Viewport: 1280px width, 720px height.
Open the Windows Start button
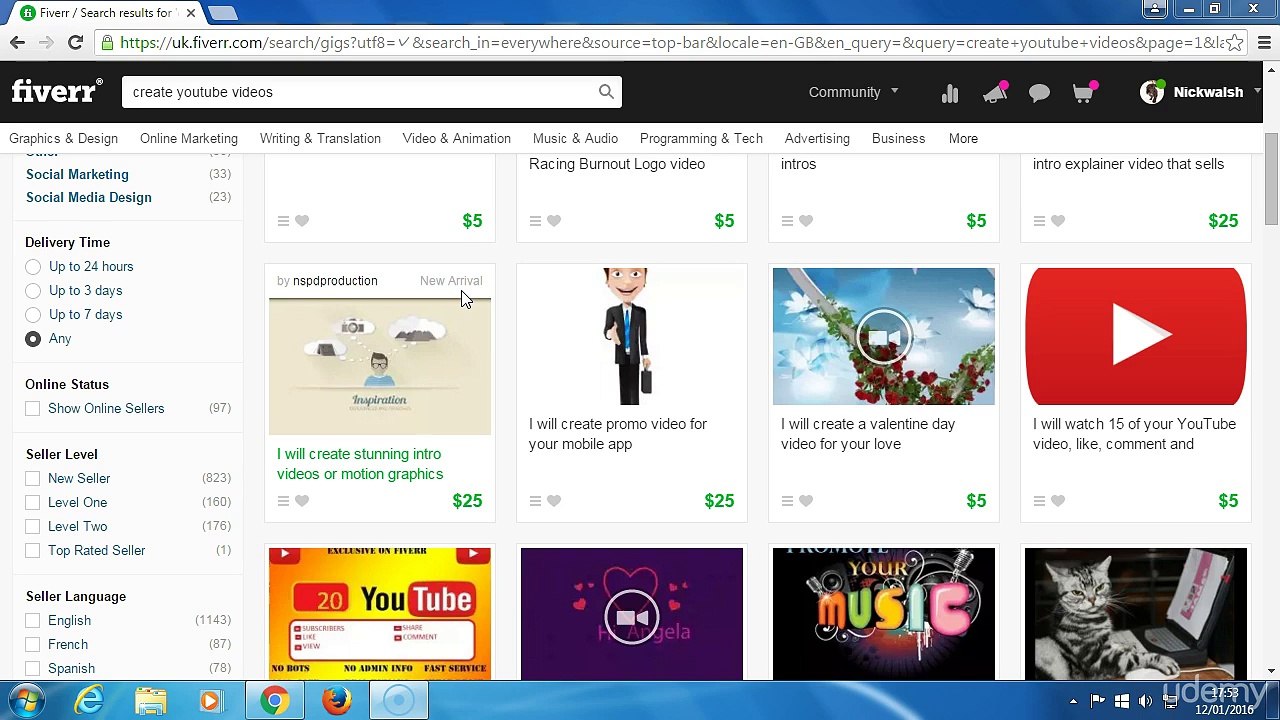[x=27, y=700]
